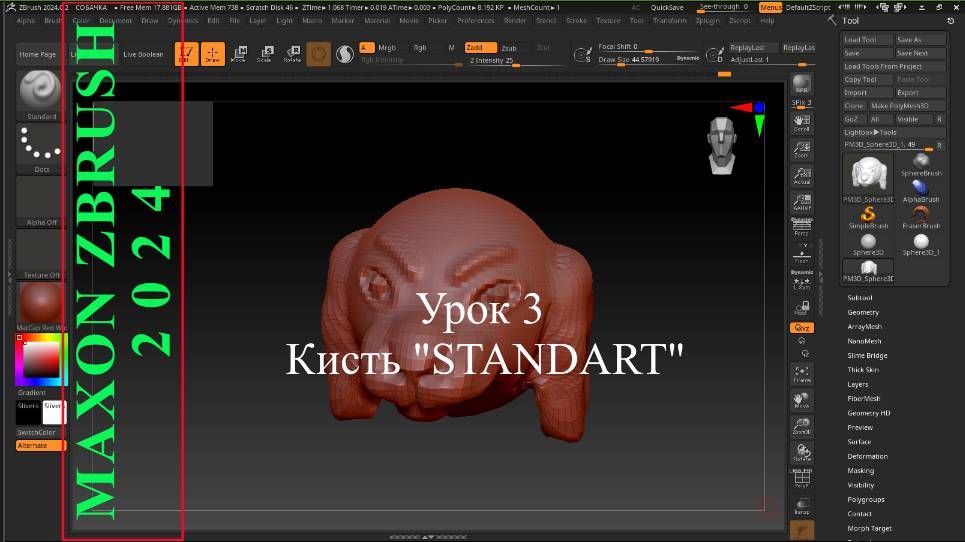Expand the Masking subpalette

[860, 471]
